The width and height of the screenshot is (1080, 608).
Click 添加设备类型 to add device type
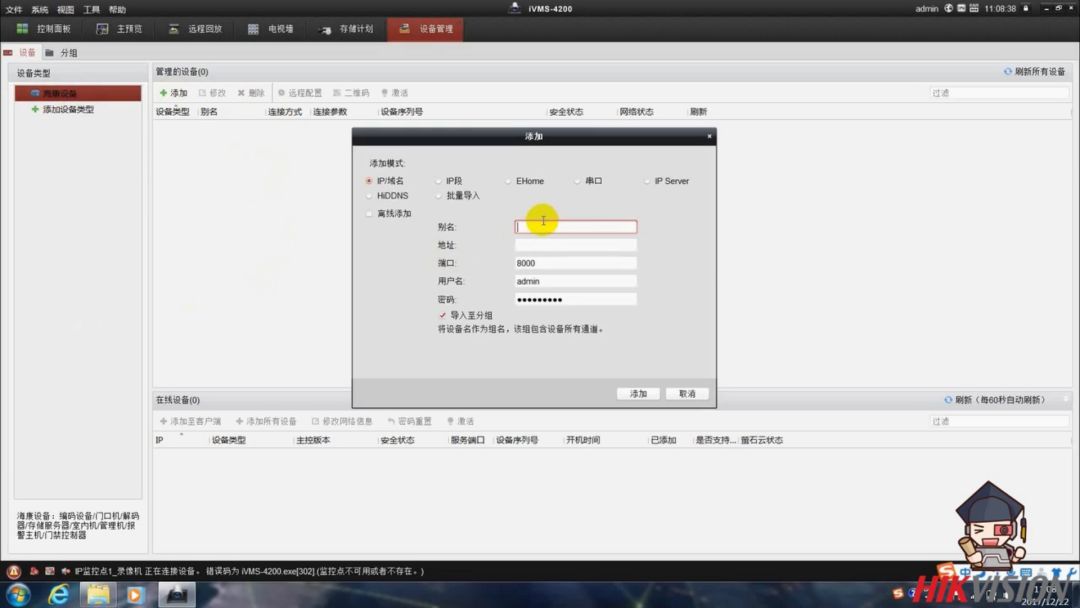(63, 109)
